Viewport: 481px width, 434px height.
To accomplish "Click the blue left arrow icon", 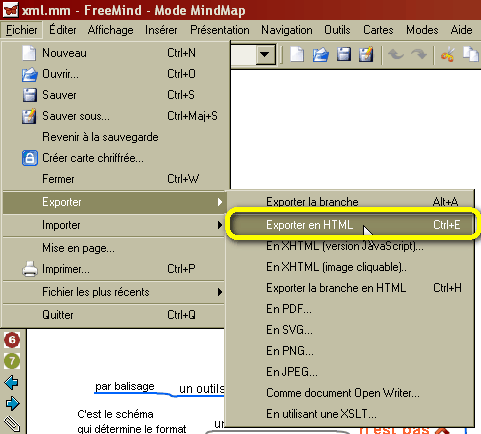I will [12, 382].
